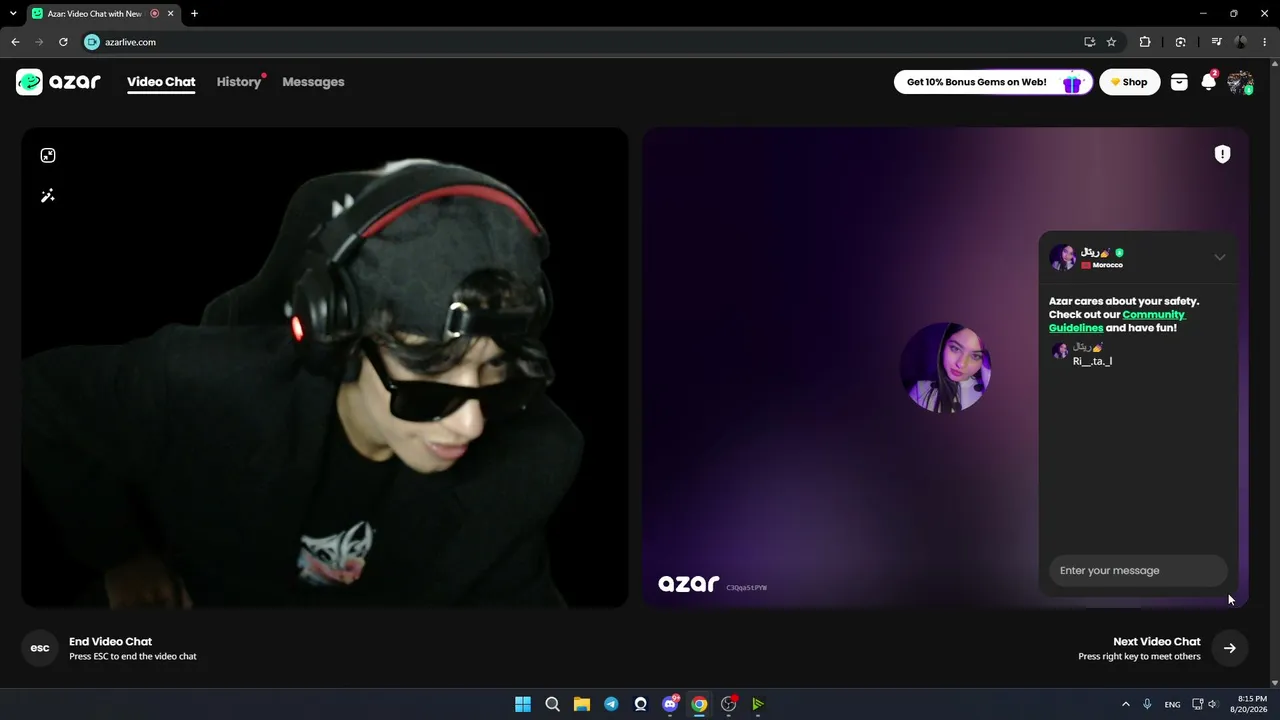1280x720 pixels.
Task: Open the random dice icon on own video
Action: pos(48,155)
